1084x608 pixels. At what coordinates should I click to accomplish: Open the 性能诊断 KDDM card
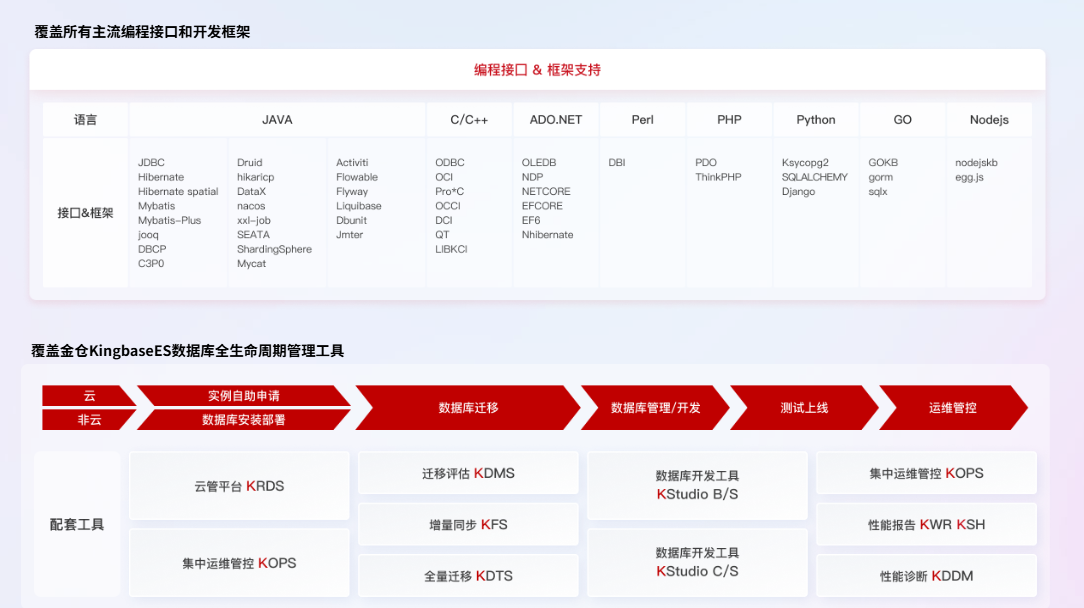pyautogui.click(x=926, y=575)
